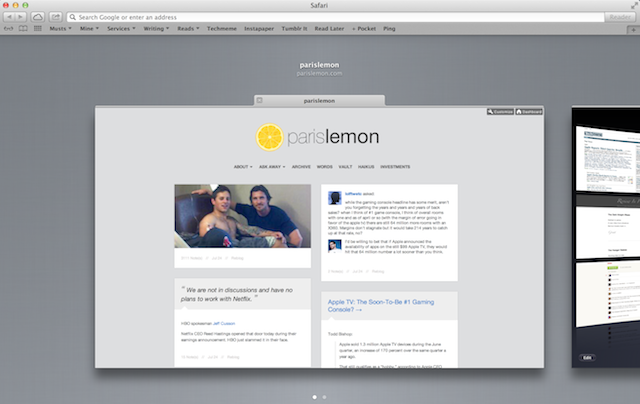Screen dimensions: 640x404
Task: Go forward with the forward arrow button
Action: 21,17
